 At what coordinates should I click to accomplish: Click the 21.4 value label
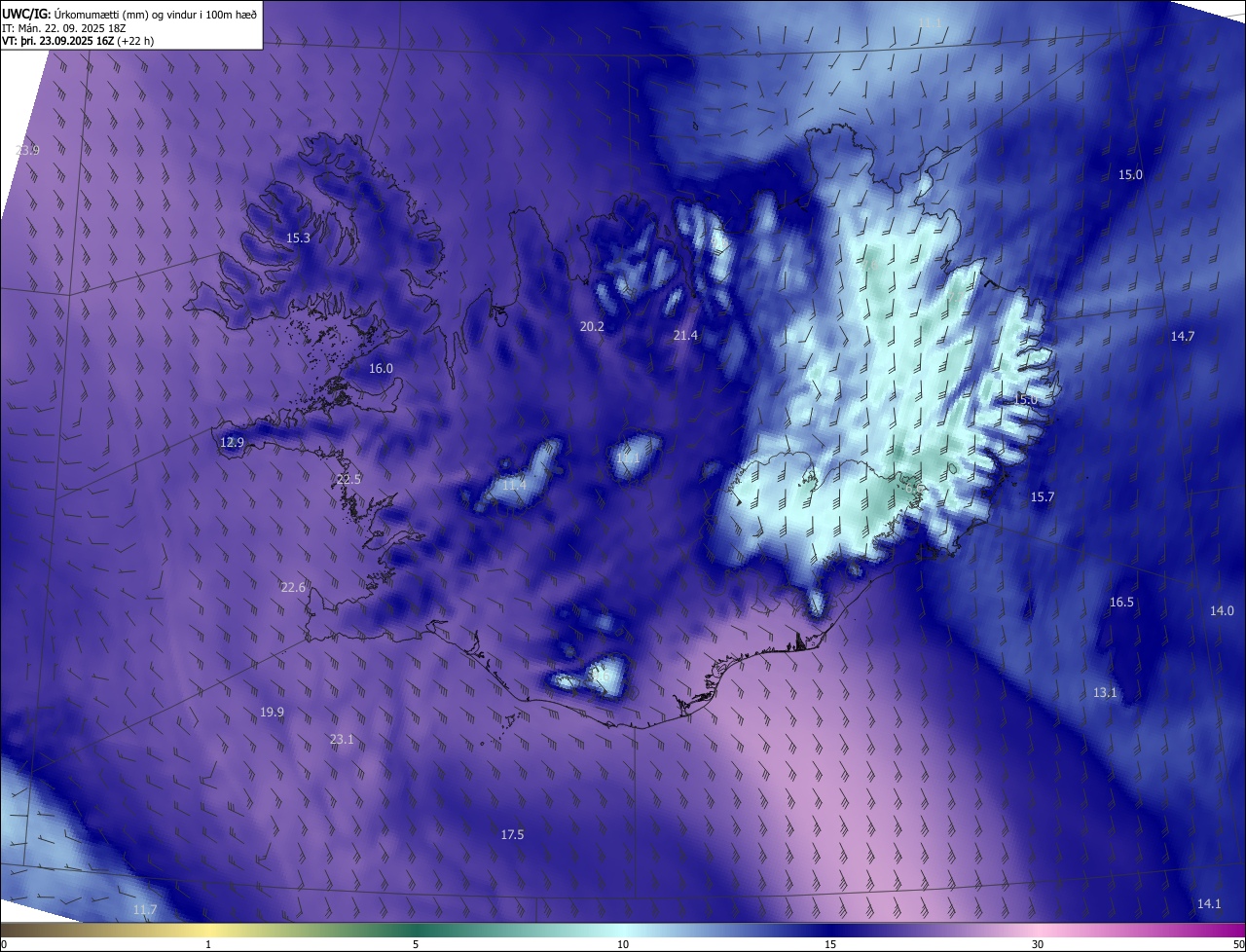[685, 336]
